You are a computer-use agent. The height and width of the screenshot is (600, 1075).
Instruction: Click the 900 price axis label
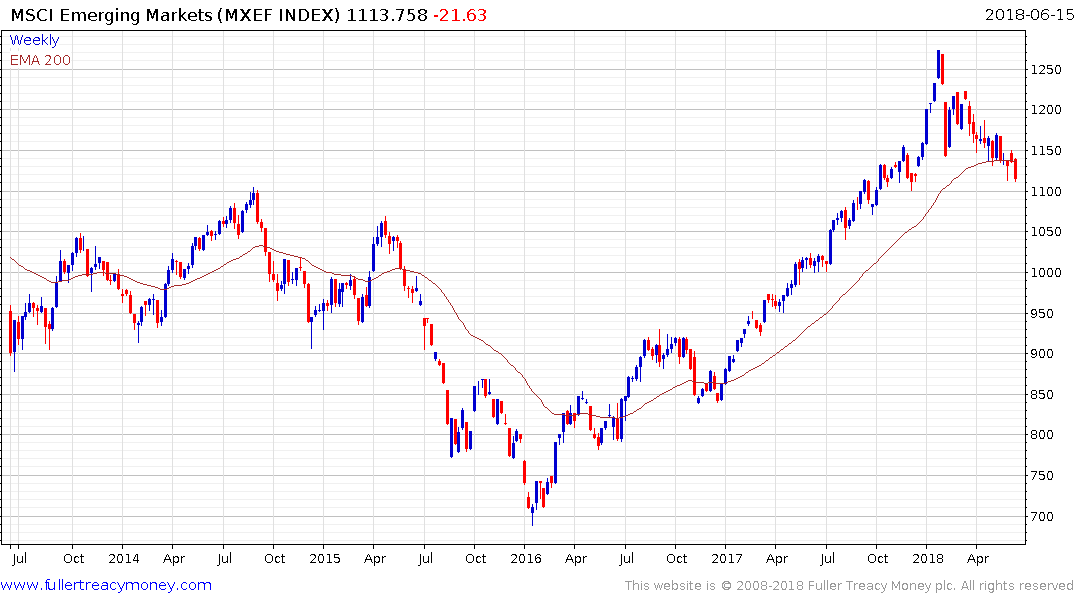[x=1042, y=354]
